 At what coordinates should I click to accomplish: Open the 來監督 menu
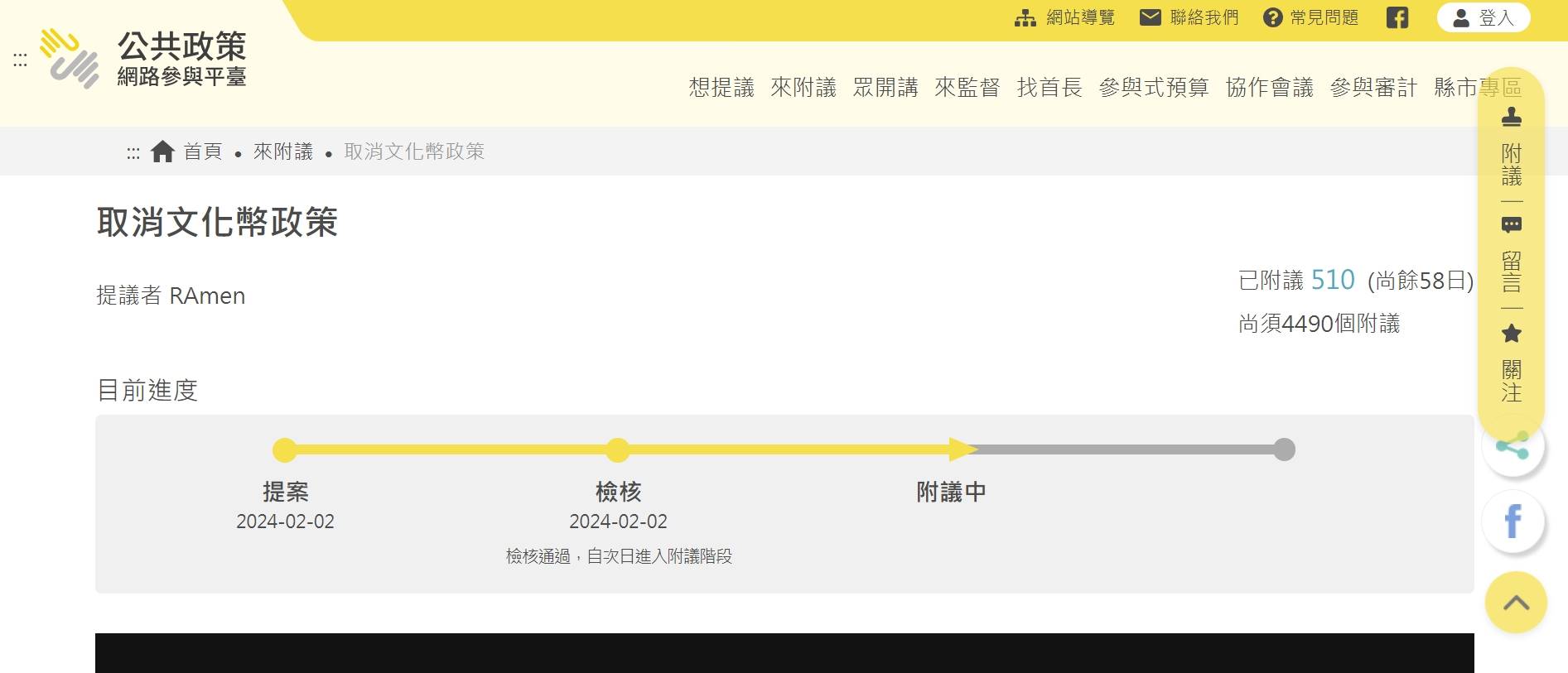(x=967, y=87)
